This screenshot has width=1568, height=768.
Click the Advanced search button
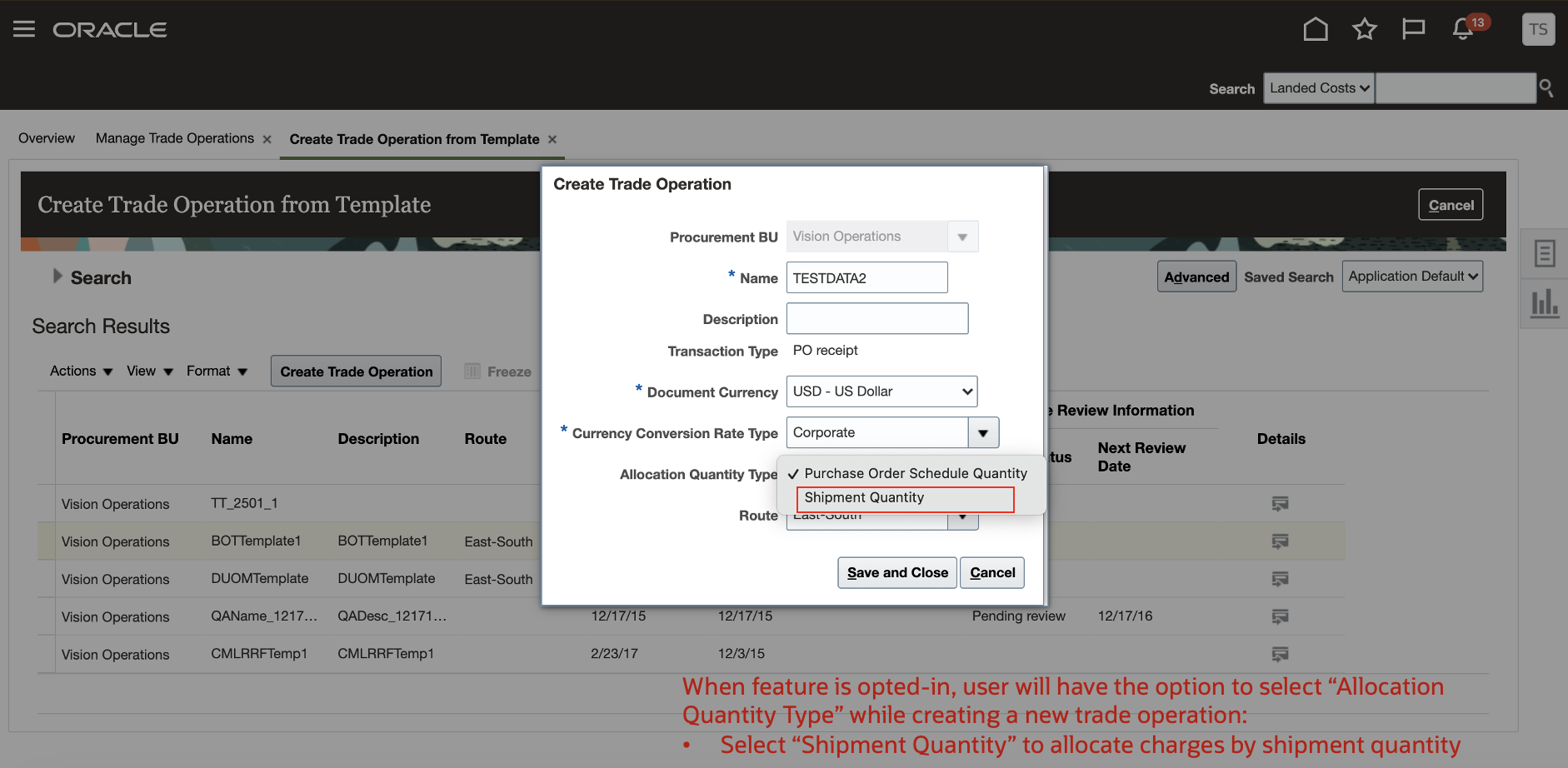[x=1196, y=277]
